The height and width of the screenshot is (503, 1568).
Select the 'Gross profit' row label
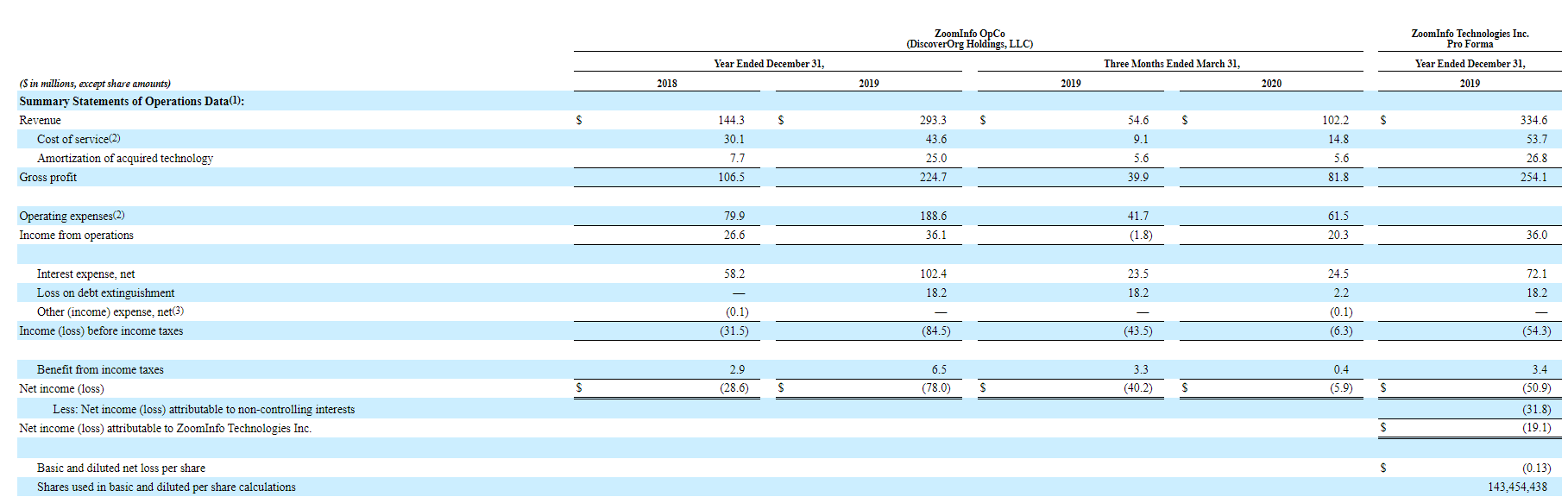(47, 177)
